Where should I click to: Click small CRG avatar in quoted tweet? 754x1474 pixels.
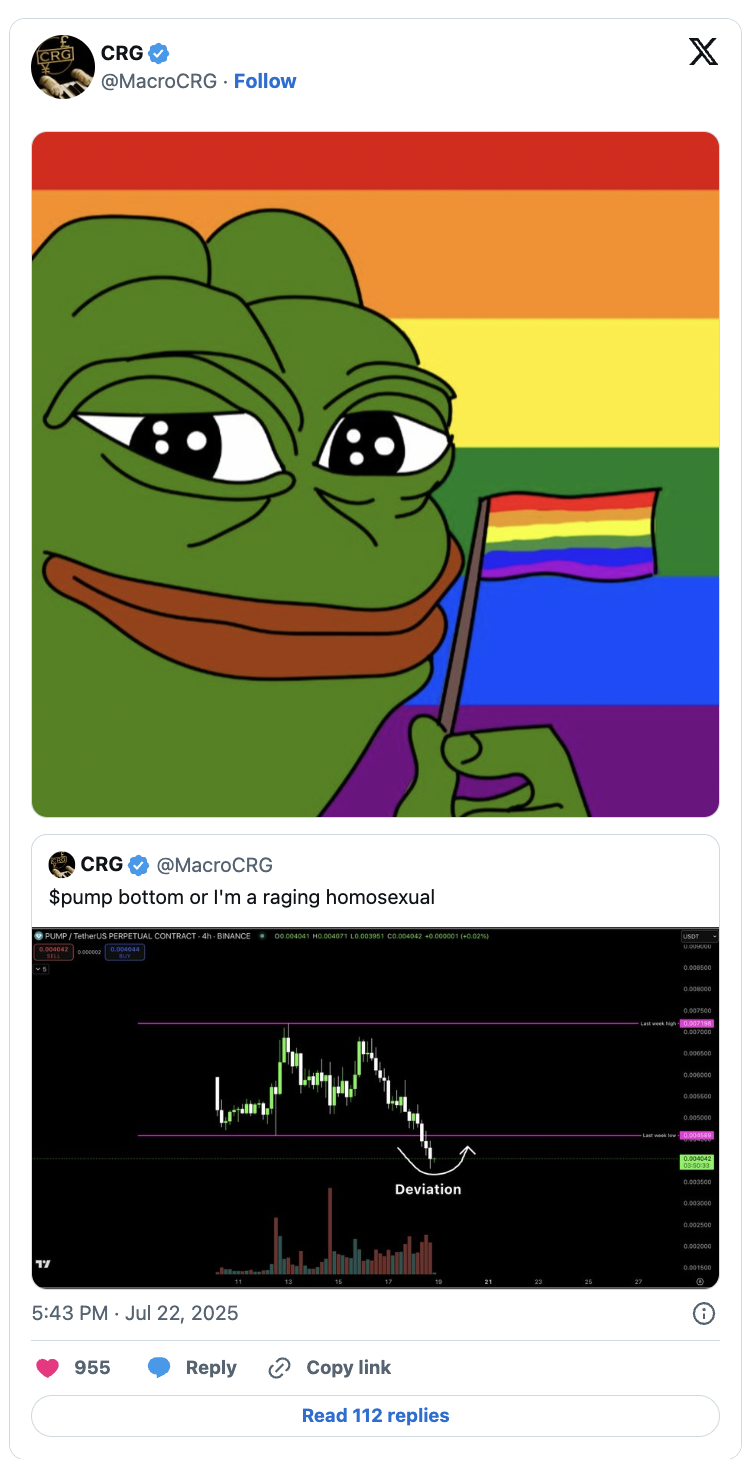[x=62, y=864]
